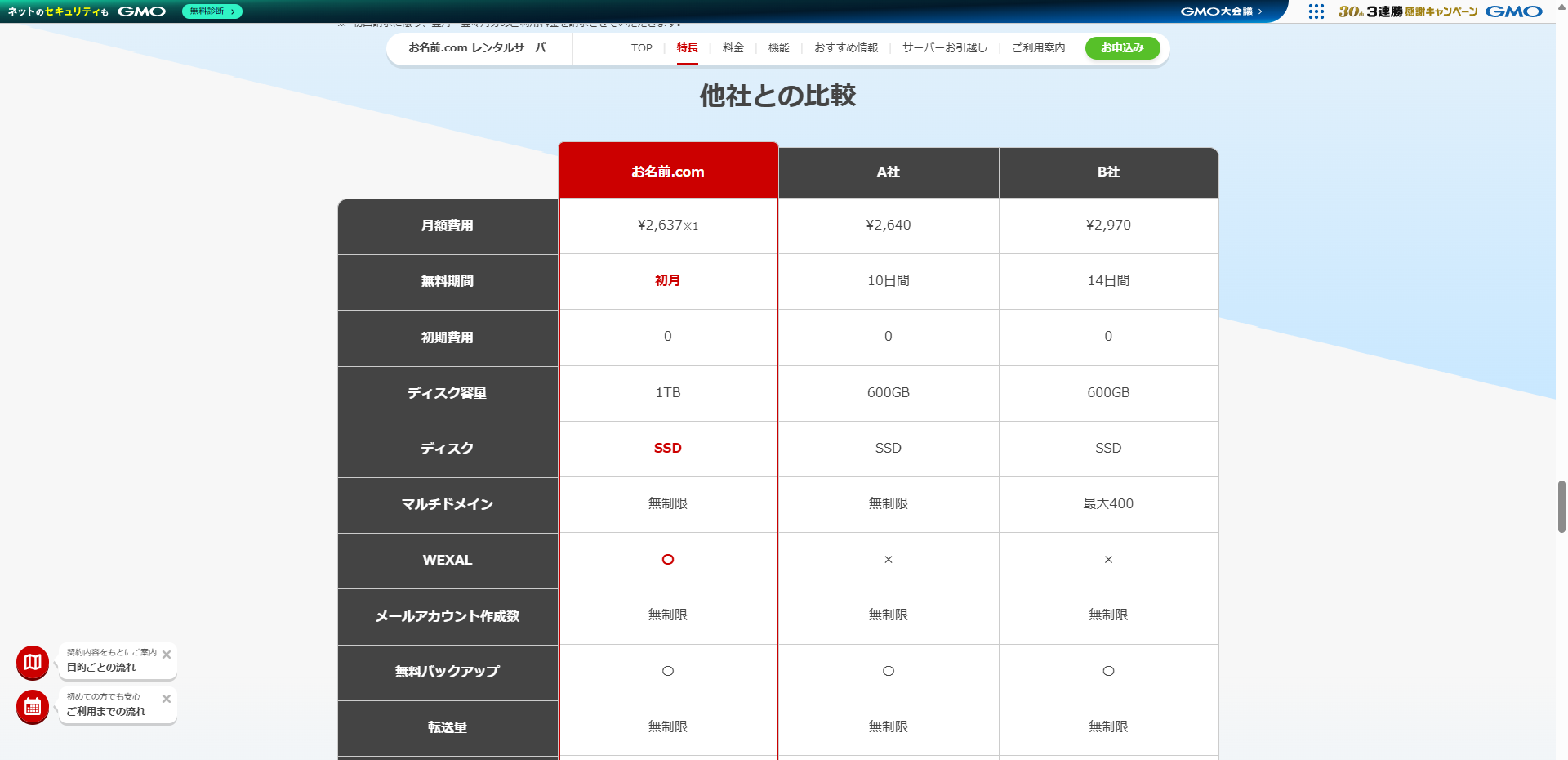The width and height of the screenshot is (1568, 760).
Task: Dismiss the ご利用までの流れ popup bubble
Action: (x=167, y=699)
